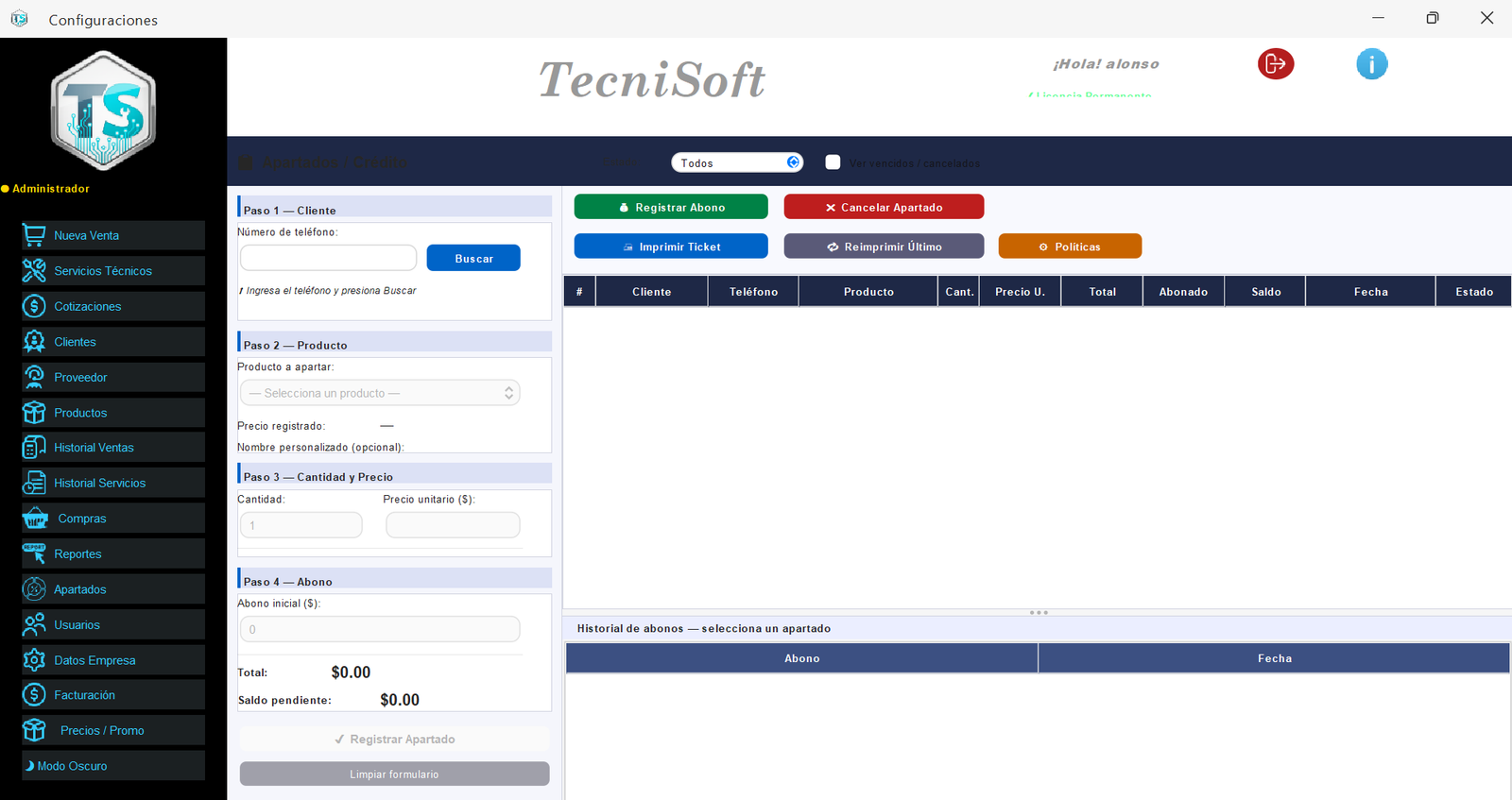This screenshot has height=800, width=1512.
Task: Click the Limpiar formulario button
Action: [394, 774]
